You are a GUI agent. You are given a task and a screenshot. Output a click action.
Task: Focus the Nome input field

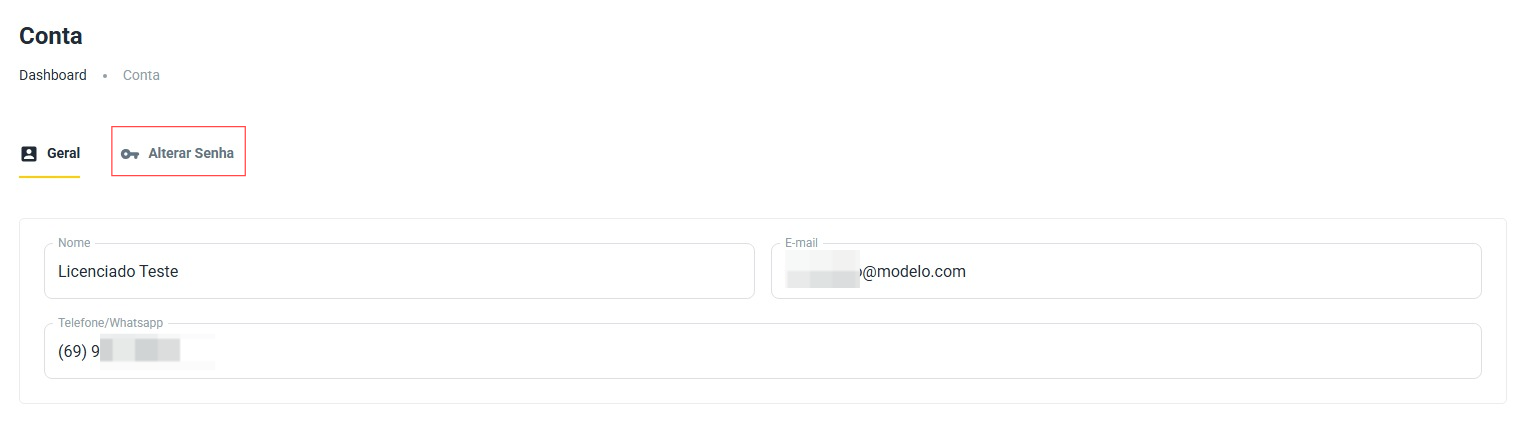click(x=400, y=272)
